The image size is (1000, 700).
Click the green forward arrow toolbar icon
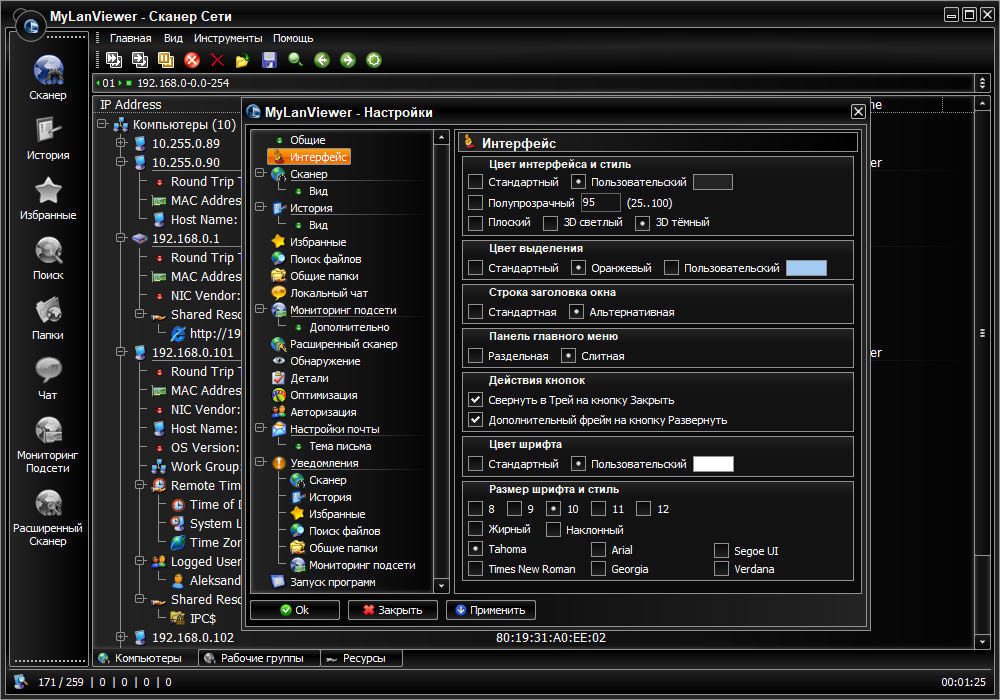(x=348, y=60)
